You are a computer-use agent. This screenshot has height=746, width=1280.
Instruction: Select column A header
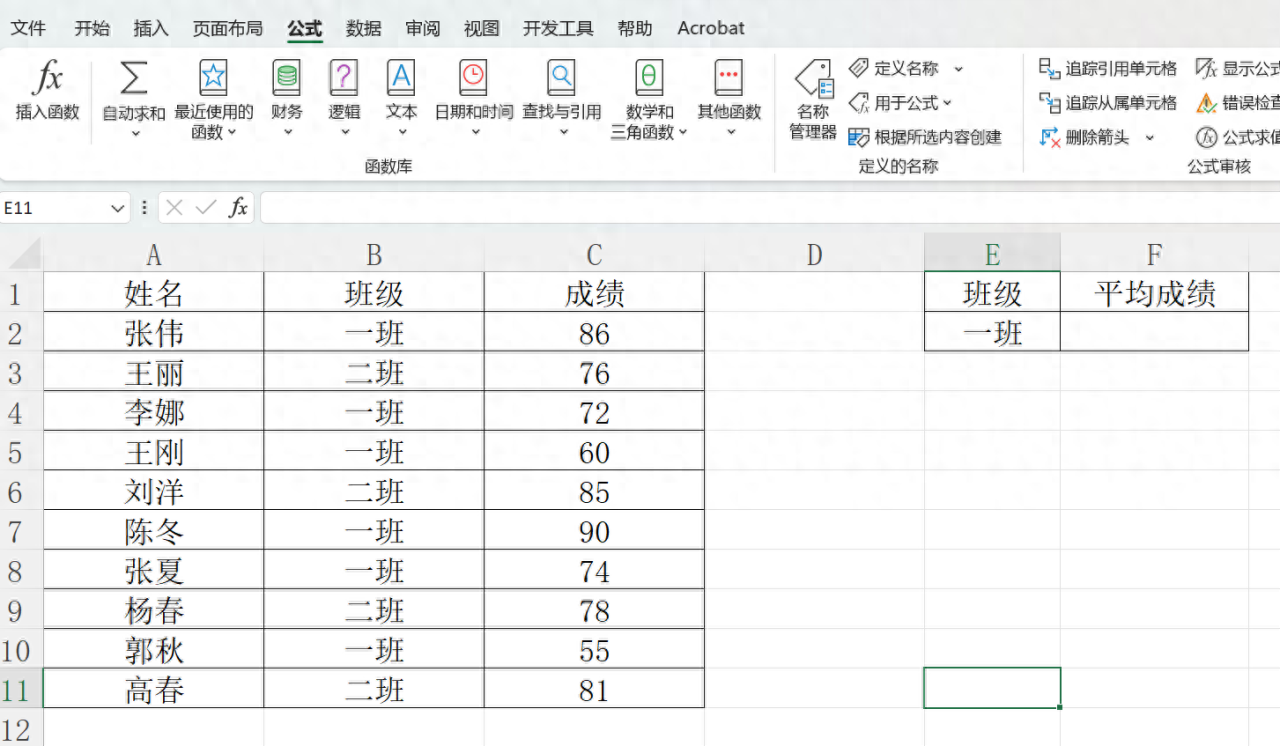tap(154, 255)
